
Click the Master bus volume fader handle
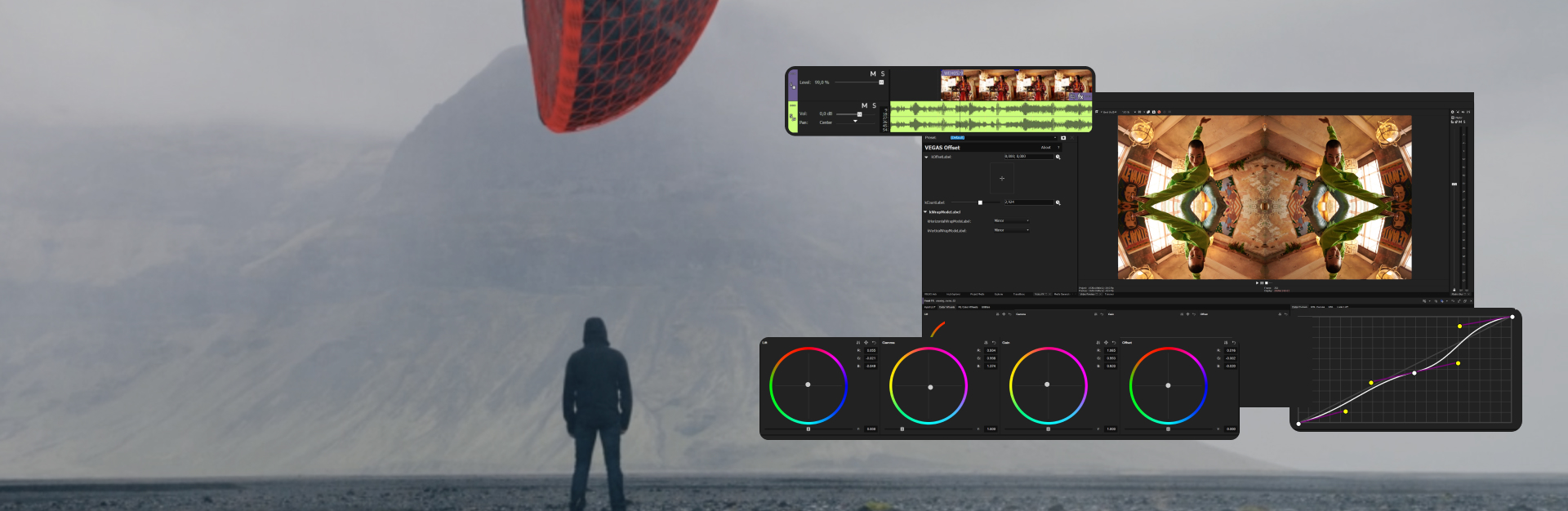pyautogui.click(x=1454, y=184)
